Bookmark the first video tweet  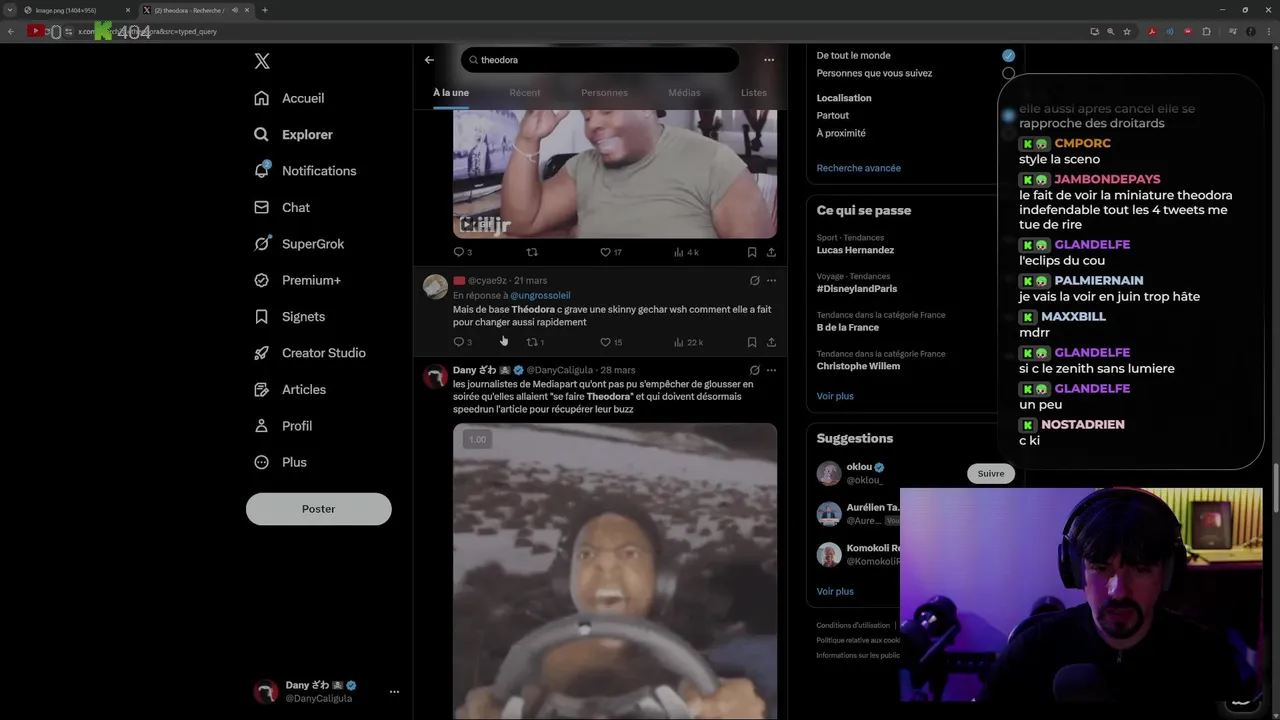tap(752, 252)
